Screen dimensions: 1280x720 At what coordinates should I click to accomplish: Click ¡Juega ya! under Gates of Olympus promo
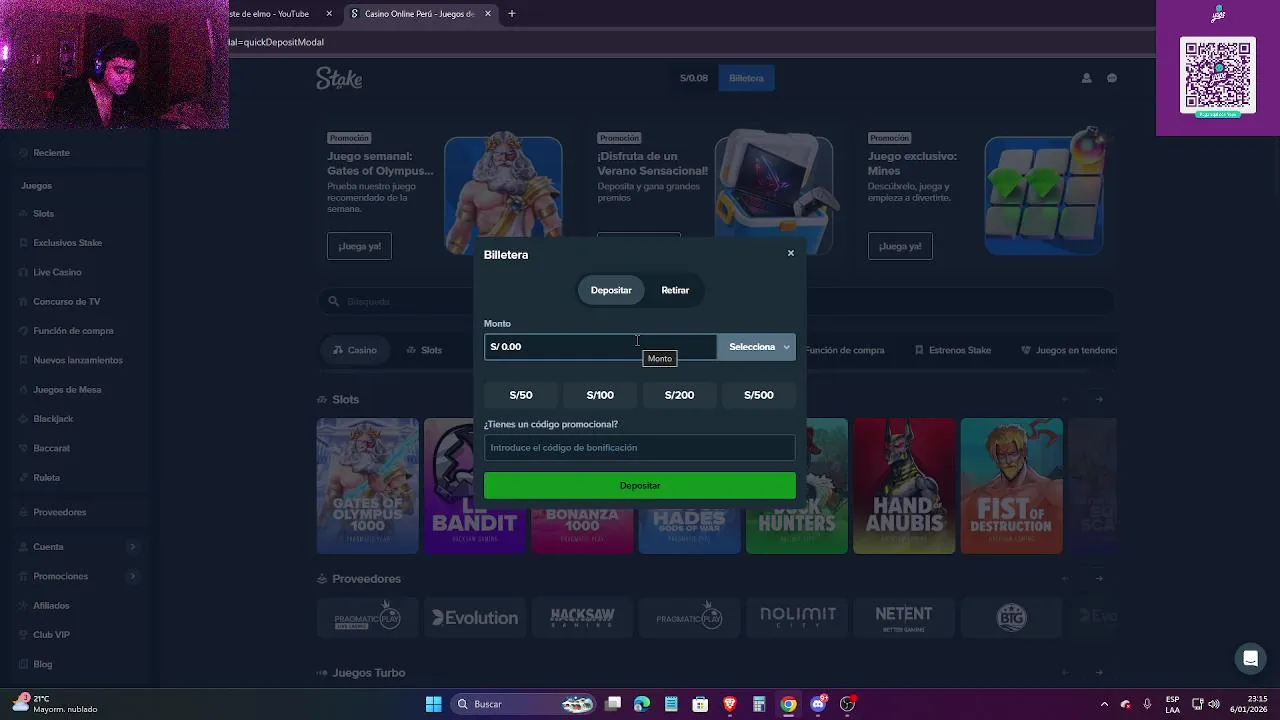tap(359, 246)
